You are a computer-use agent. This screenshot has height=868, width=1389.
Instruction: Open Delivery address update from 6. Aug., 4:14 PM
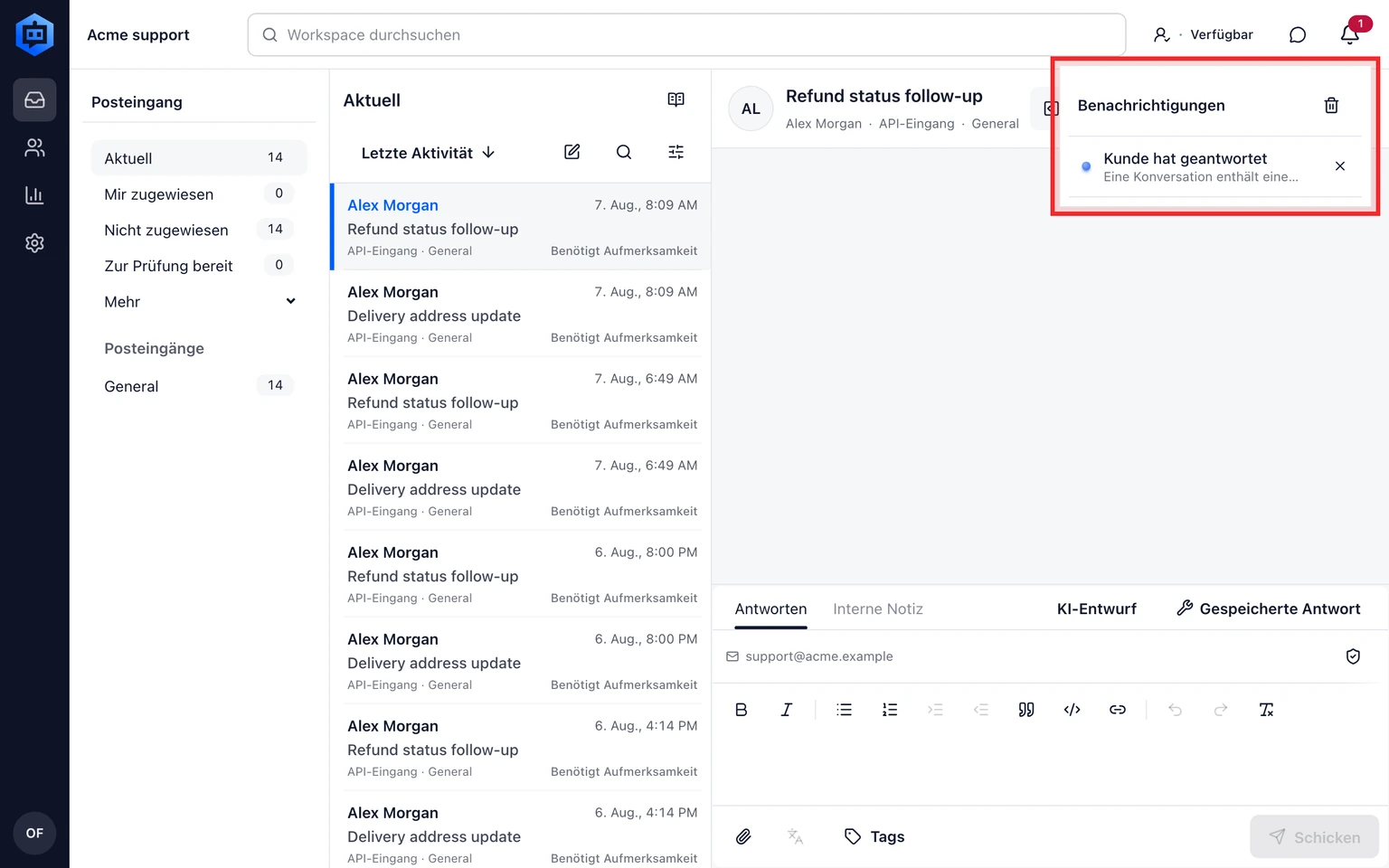521,830
